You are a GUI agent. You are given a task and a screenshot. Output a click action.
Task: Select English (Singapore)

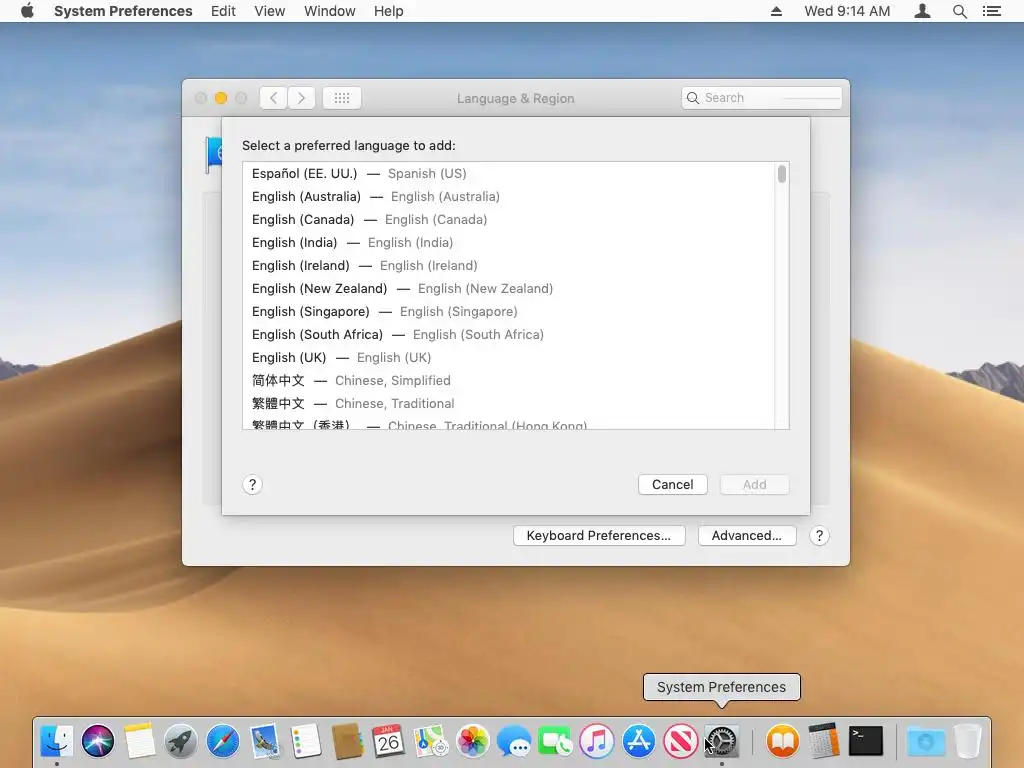[509, 312]
